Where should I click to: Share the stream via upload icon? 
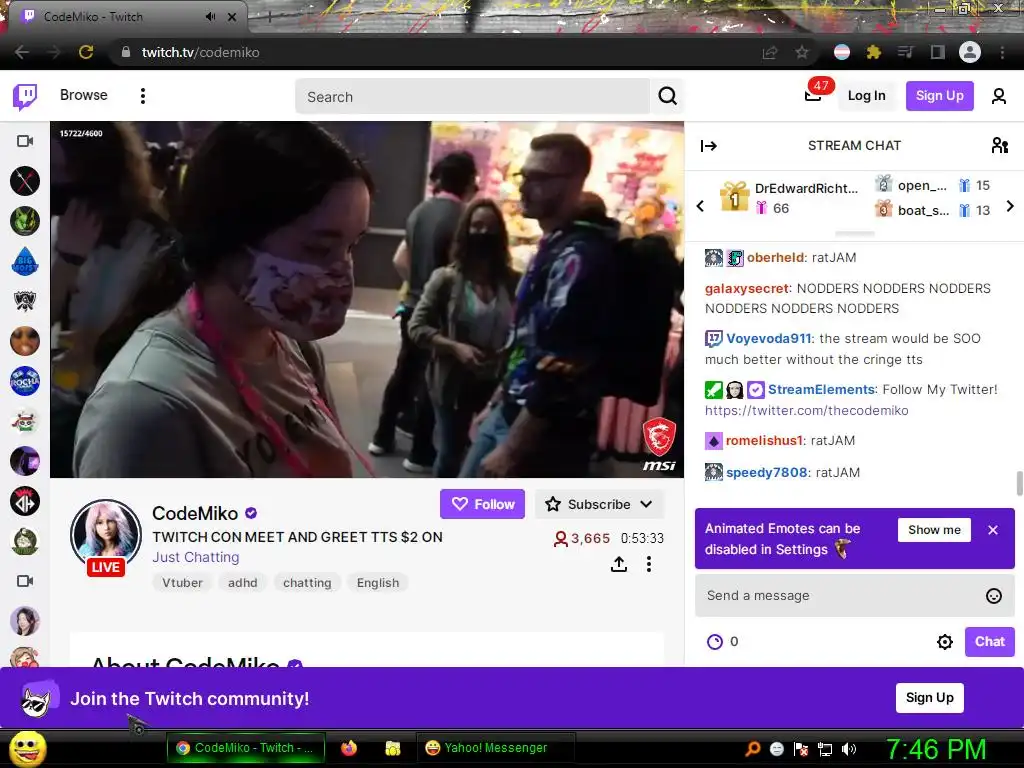click(618, 564)
